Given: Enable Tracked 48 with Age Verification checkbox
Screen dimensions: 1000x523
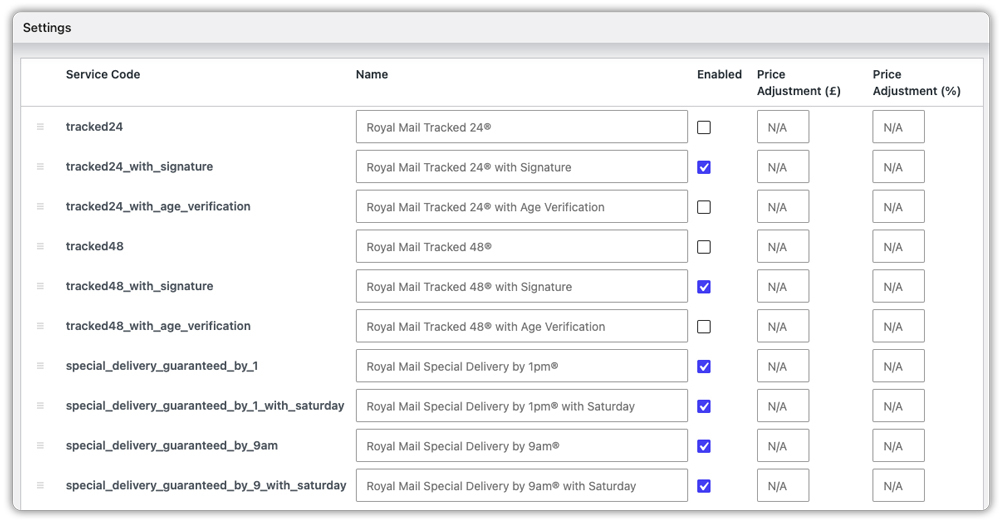Looking at the screenshot, I should point(704,327).
